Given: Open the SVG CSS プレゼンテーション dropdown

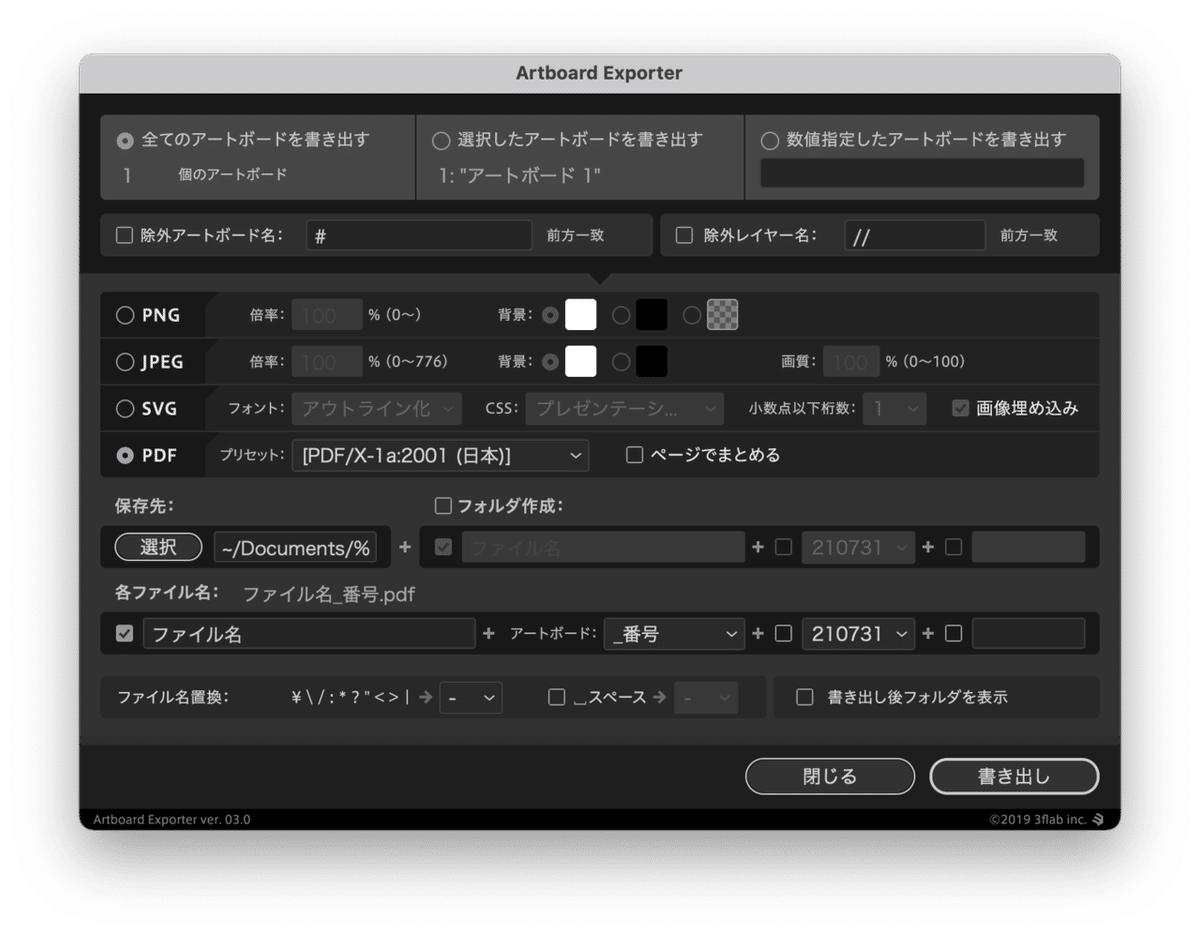Looking at the screenshot, I should [625, 408].
